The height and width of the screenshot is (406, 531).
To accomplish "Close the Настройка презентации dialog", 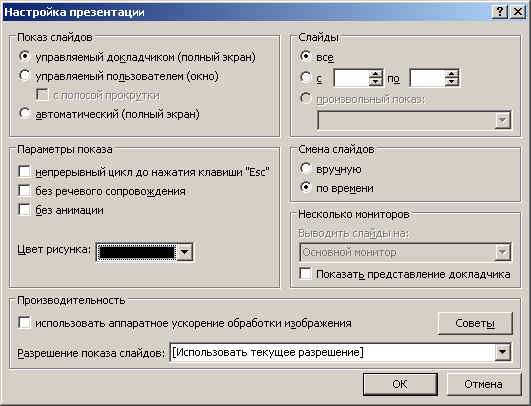I will point(517,12).
